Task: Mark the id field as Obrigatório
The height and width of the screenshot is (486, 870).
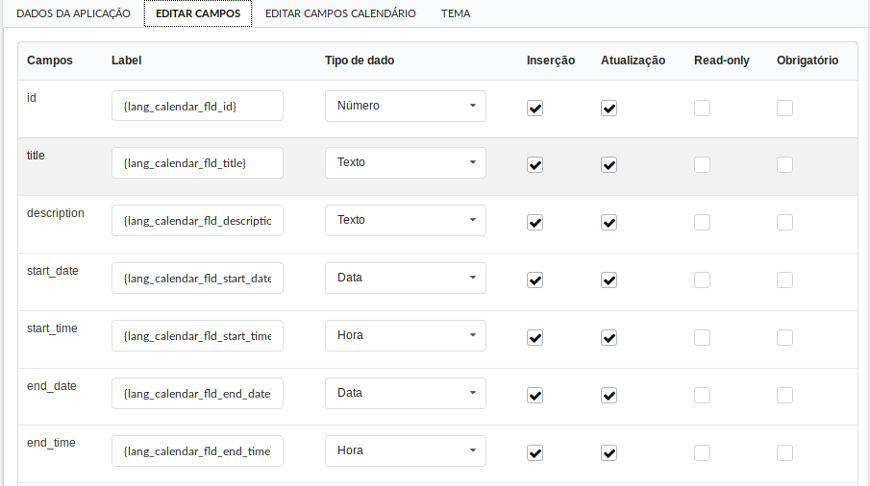Action: coord(785,108)
